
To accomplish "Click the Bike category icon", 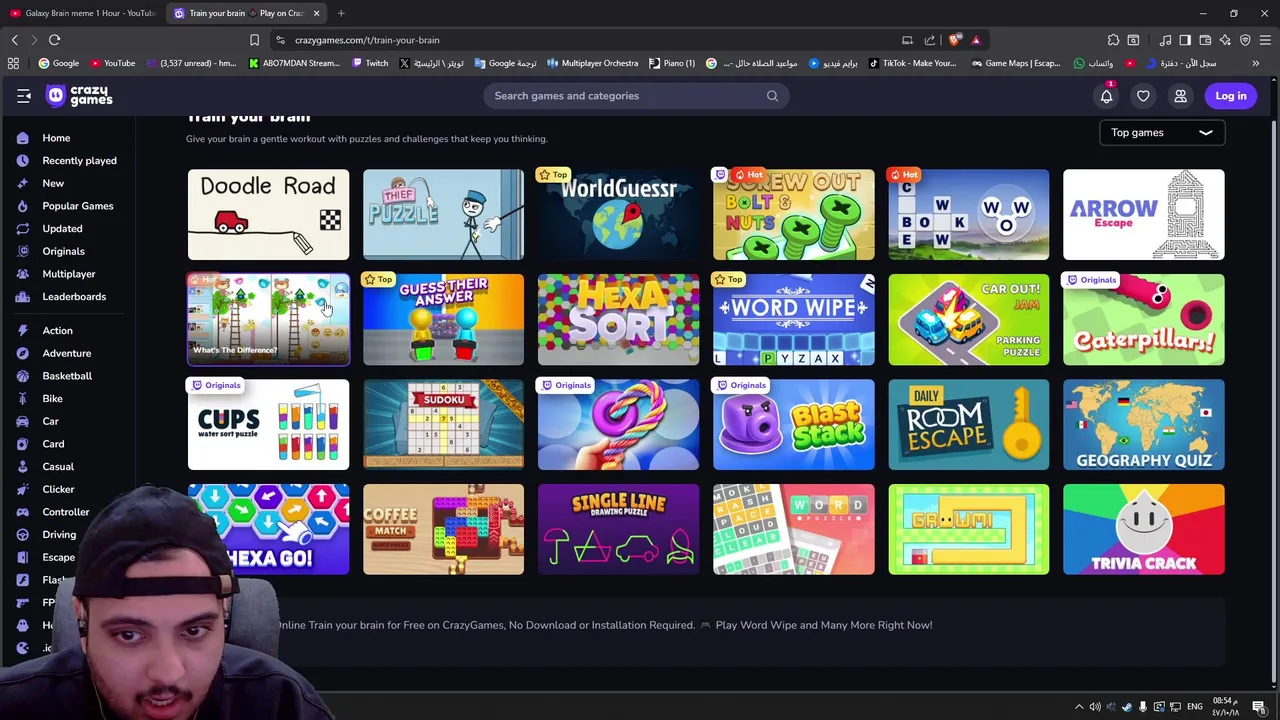I will pyautogui.click(x=22, y=399).
